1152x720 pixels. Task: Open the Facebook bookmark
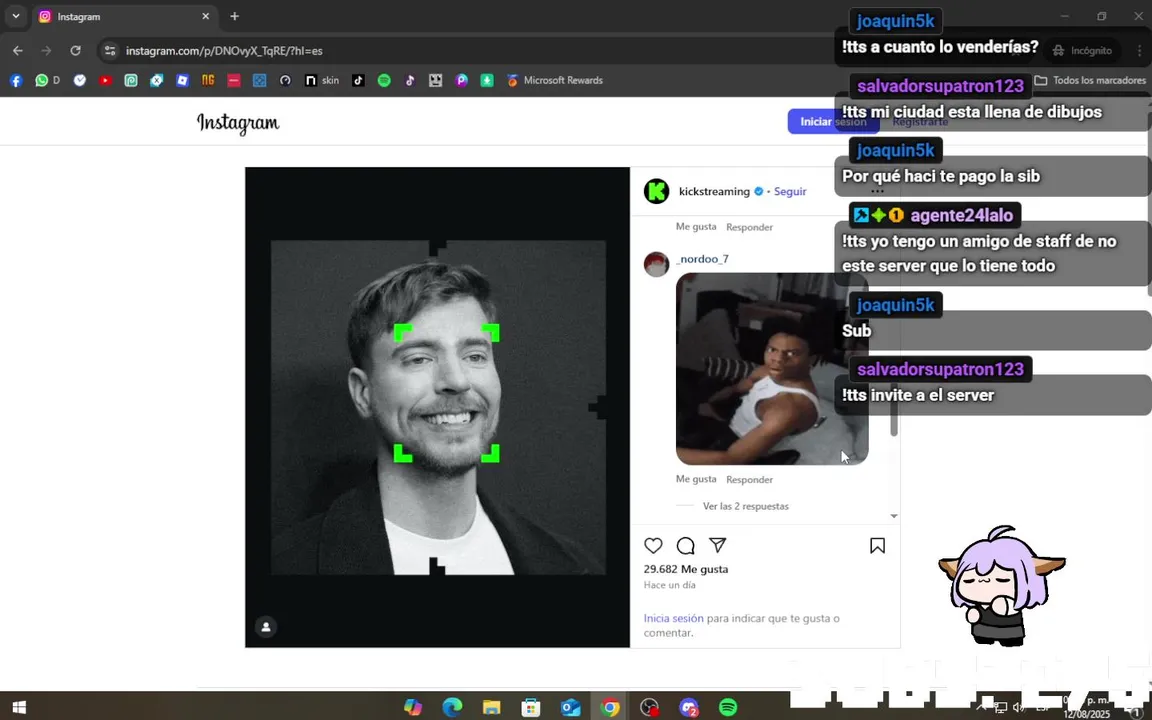[16, 81]
